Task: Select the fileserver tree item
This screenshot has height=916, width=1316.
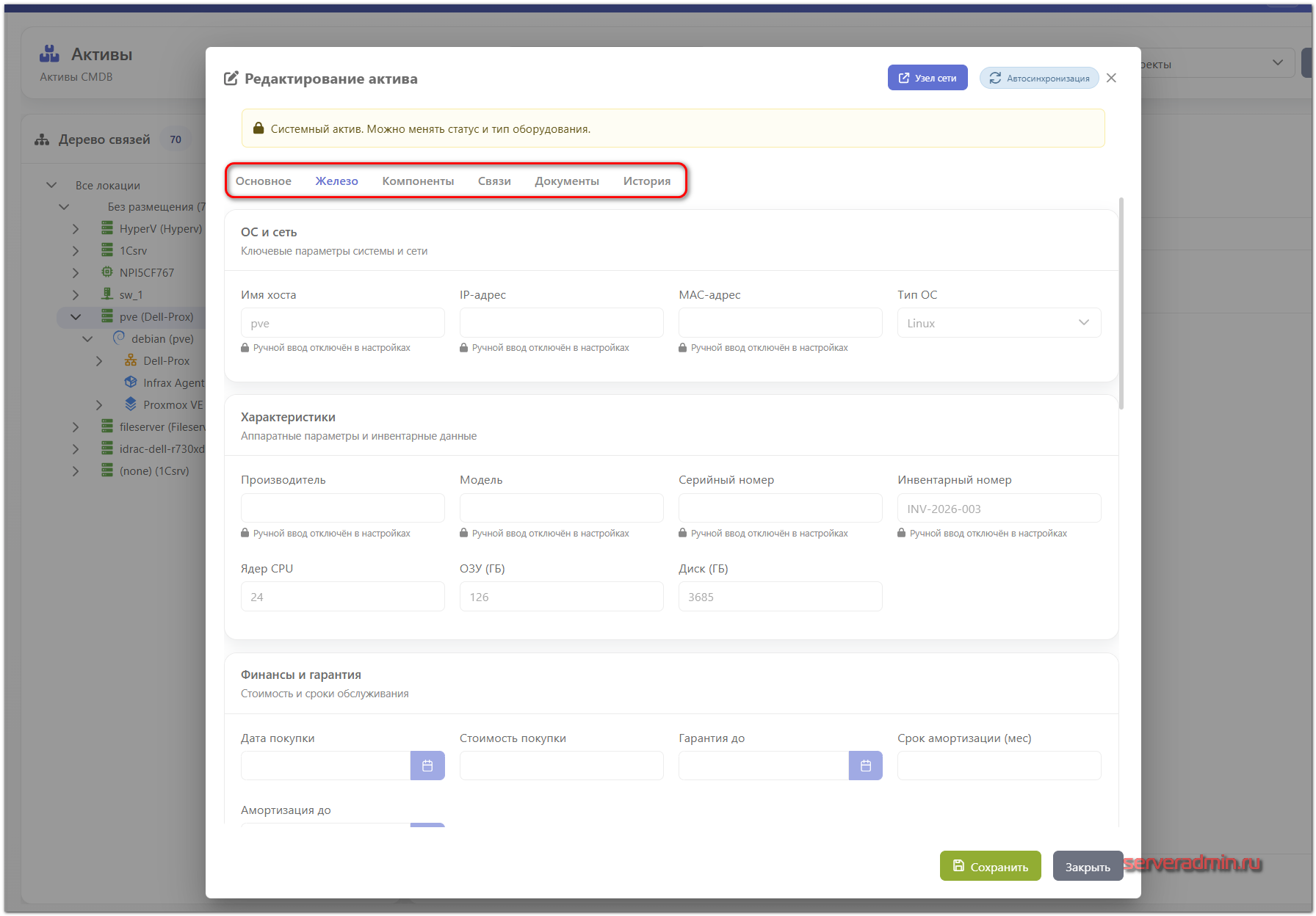Action: pyautogui.click(x=162, y=427)
